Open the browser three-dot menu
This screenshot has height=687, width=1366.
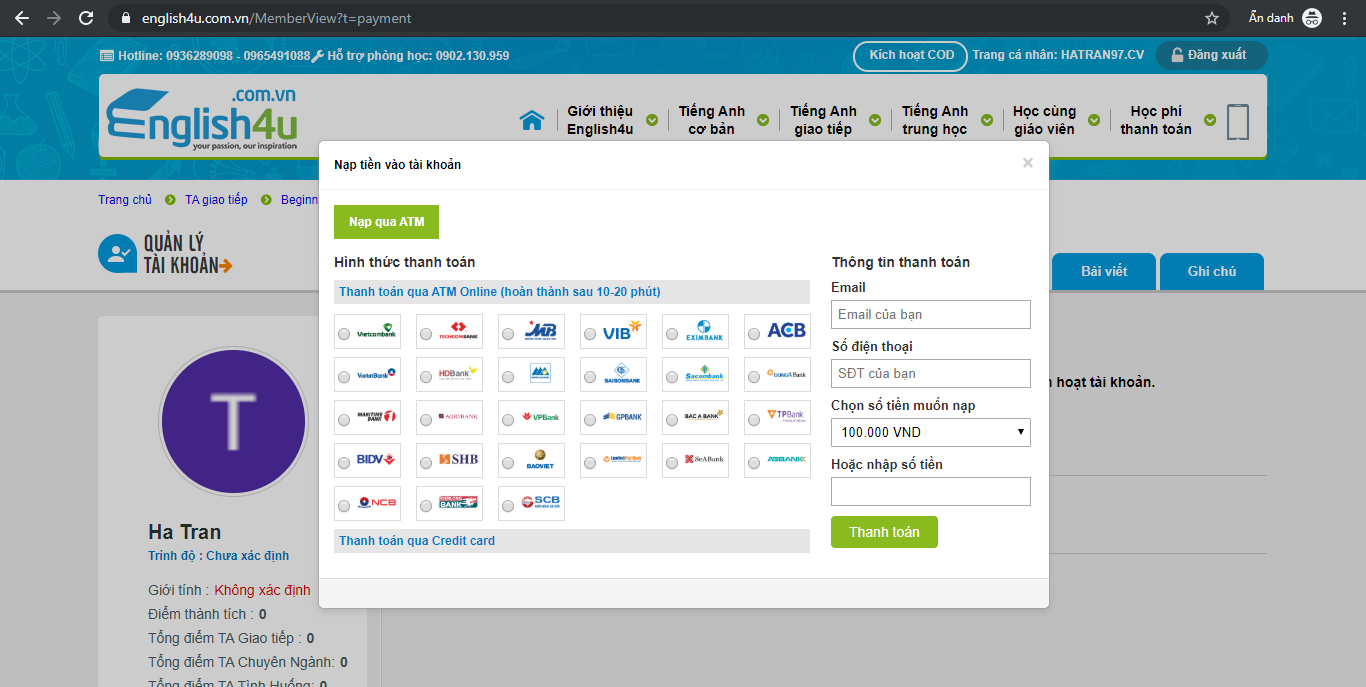pos(1345,18)
